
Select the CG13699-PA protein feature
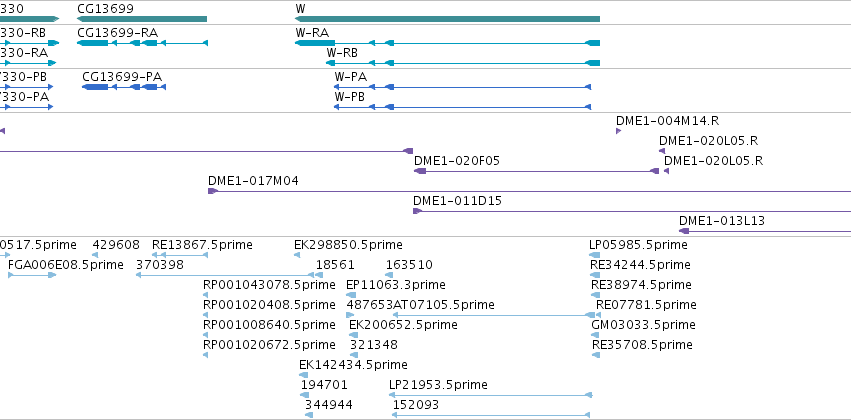(x=124, y=87)
